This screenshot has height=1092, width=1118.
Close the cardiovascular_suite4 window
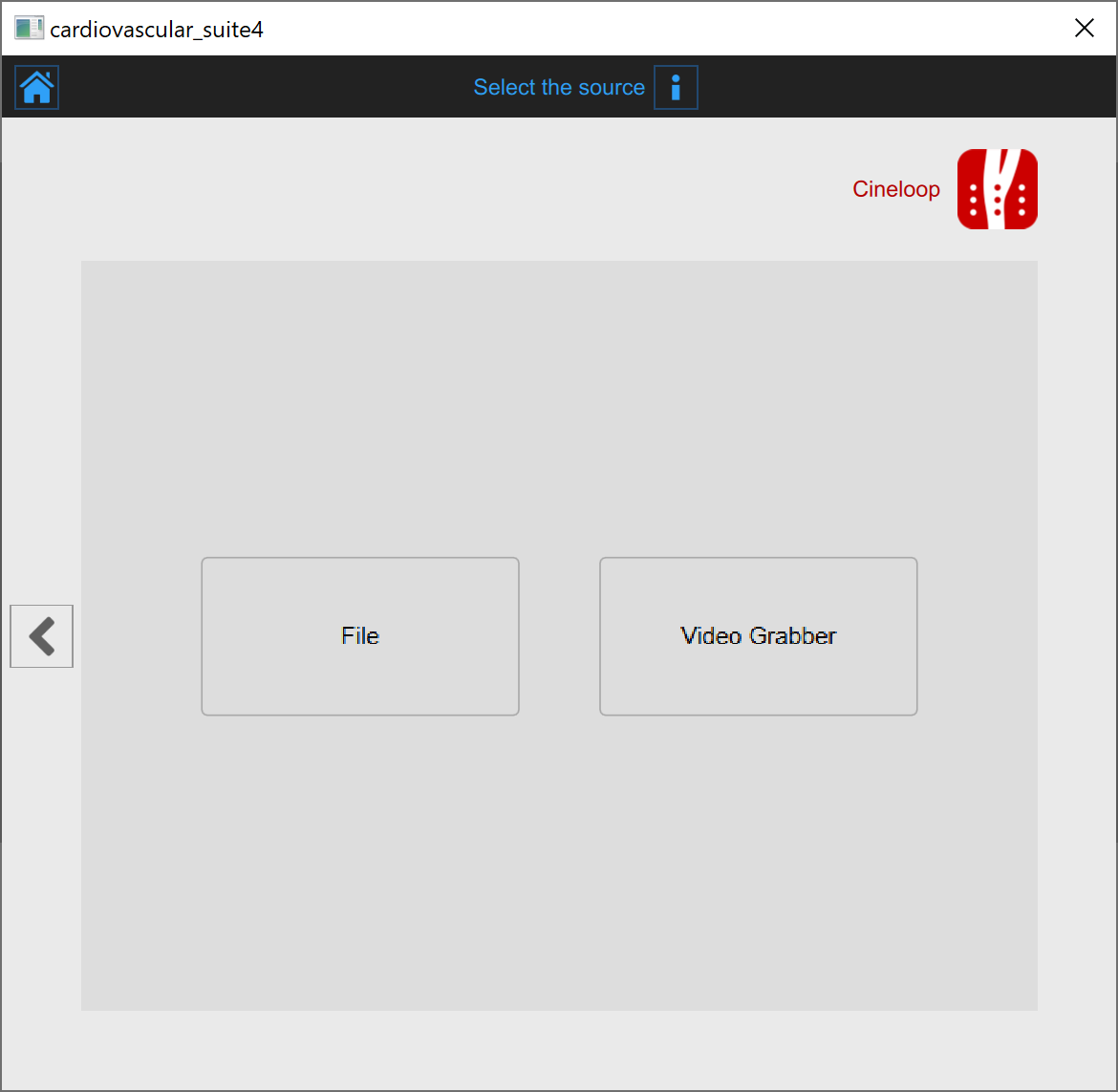coord(1084,29)
